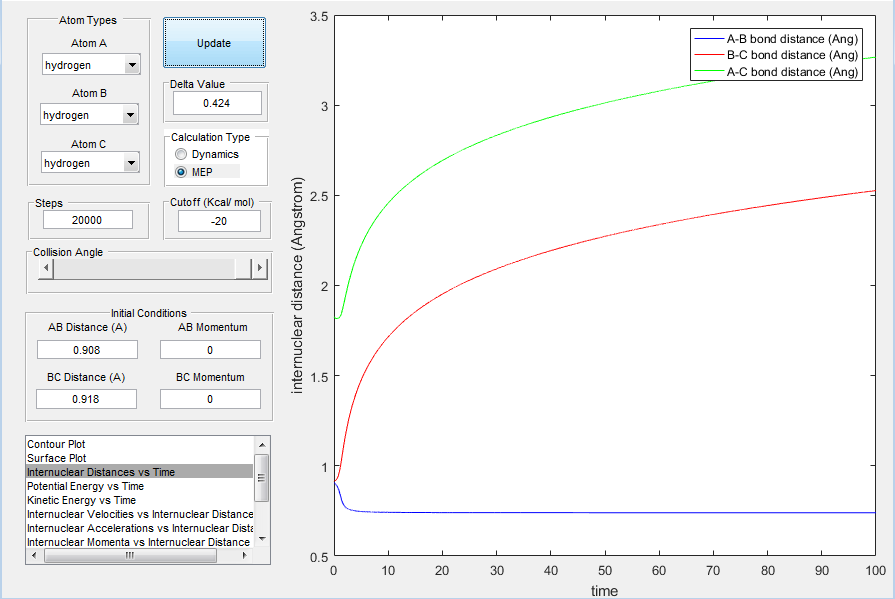895x599 pixels.
Task: Focus the Cutoff (Kcal/mol) field
Action: click(x=219, y=221)
